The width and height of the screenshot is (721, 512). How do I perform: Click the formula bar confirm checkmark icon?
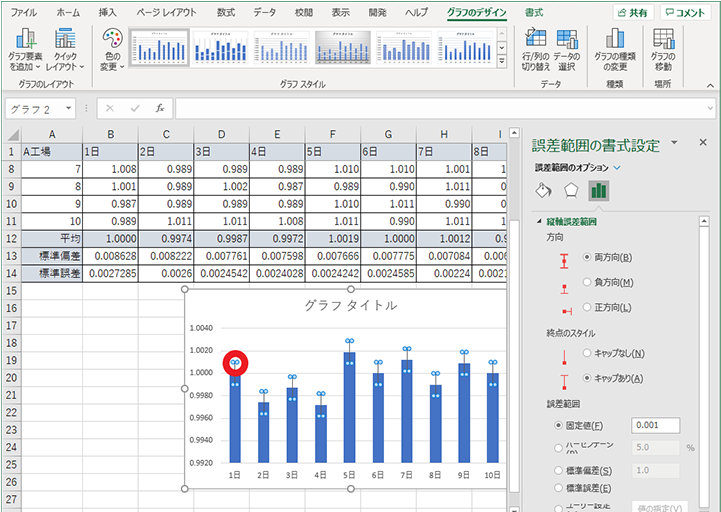click(x=135, y=109)
